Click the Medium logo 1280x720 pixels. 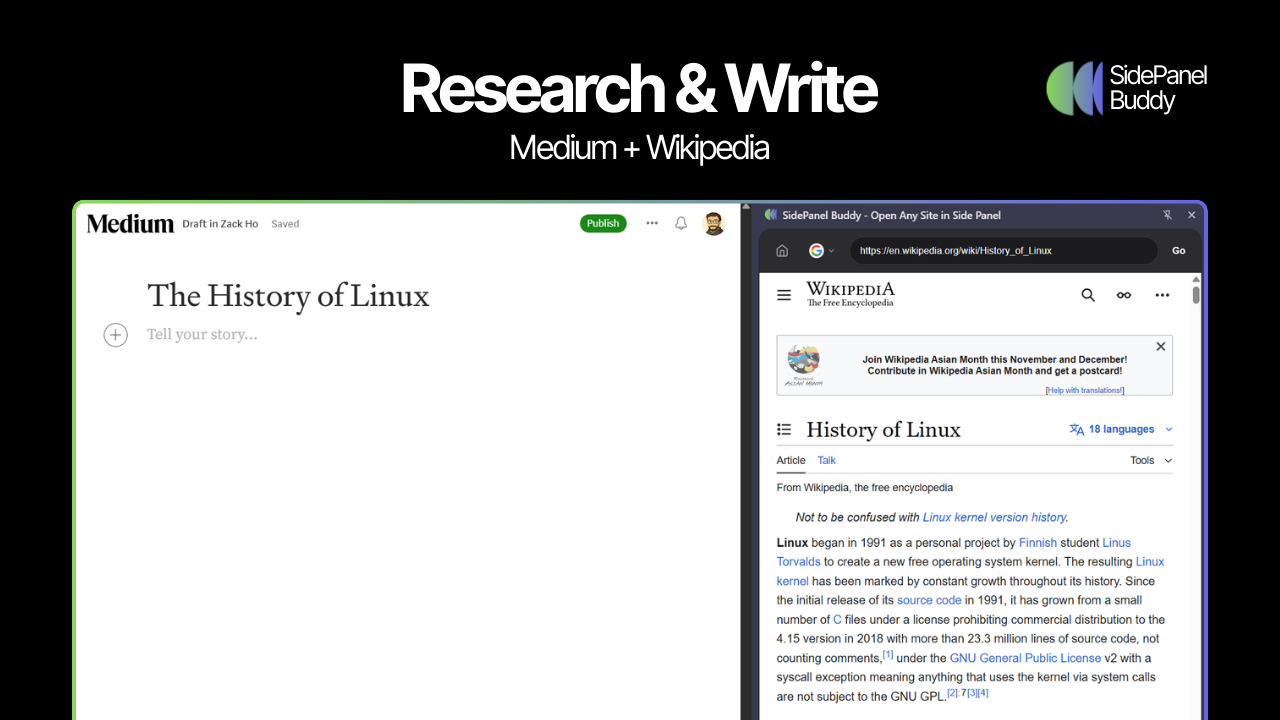[x=130, y=224]
